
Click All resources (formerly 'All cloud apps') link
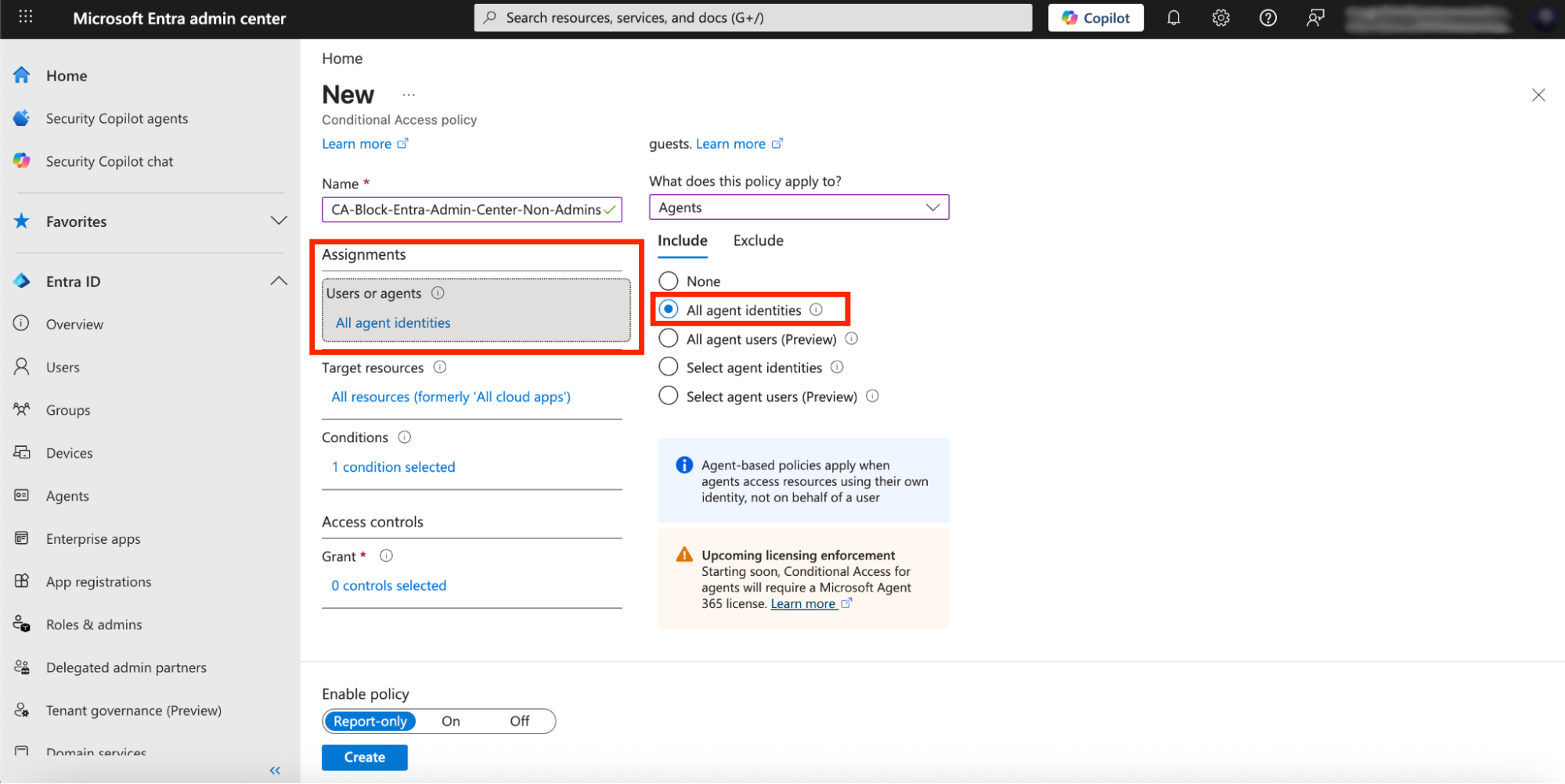451,397
